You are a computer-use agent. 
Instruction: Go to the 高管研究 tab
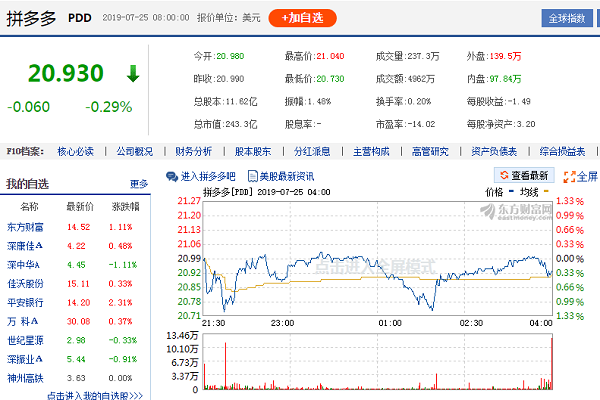coord(430,152)
